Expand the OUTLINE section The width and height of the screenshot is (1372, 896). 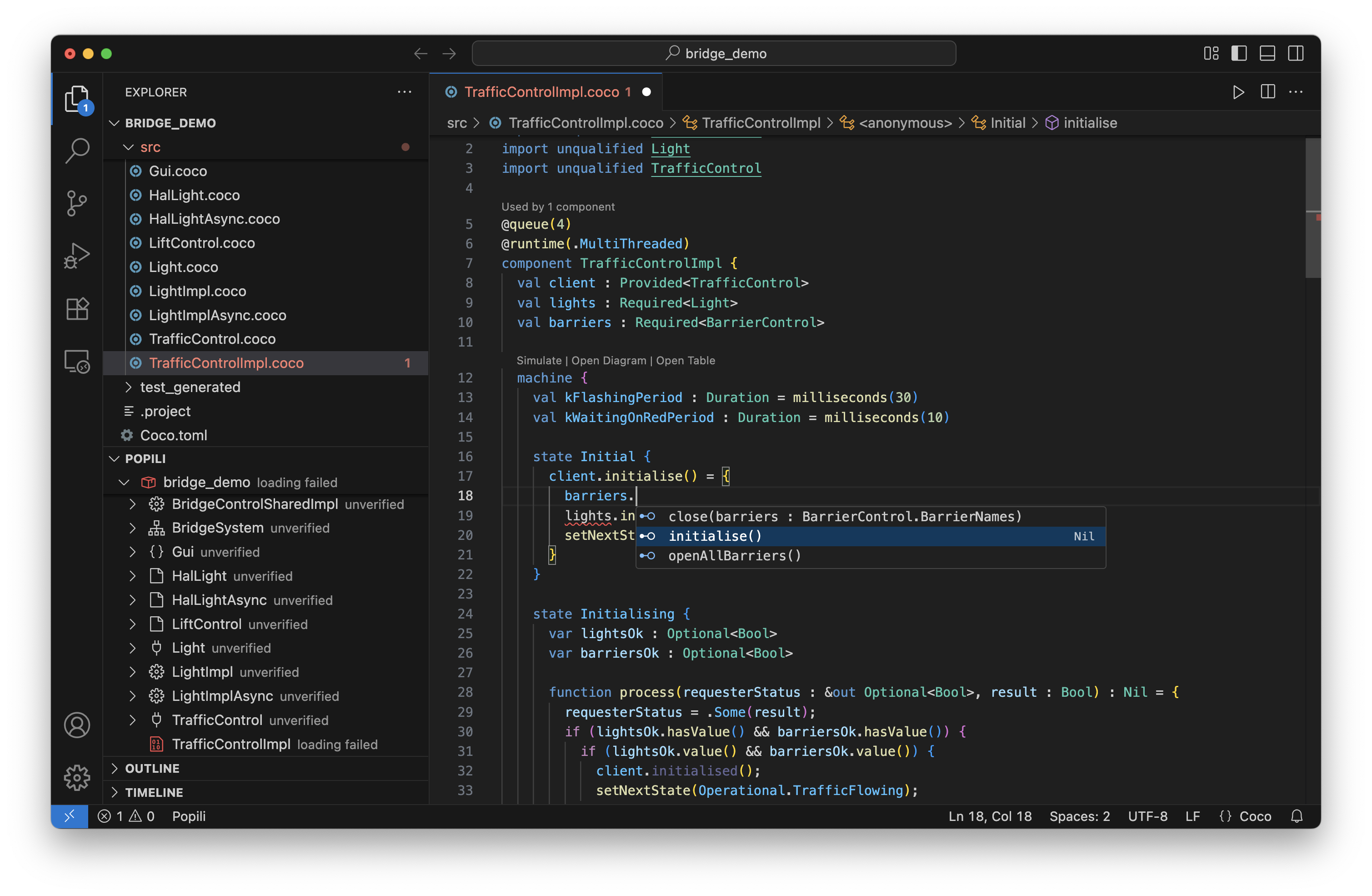(x=152, y=768)
